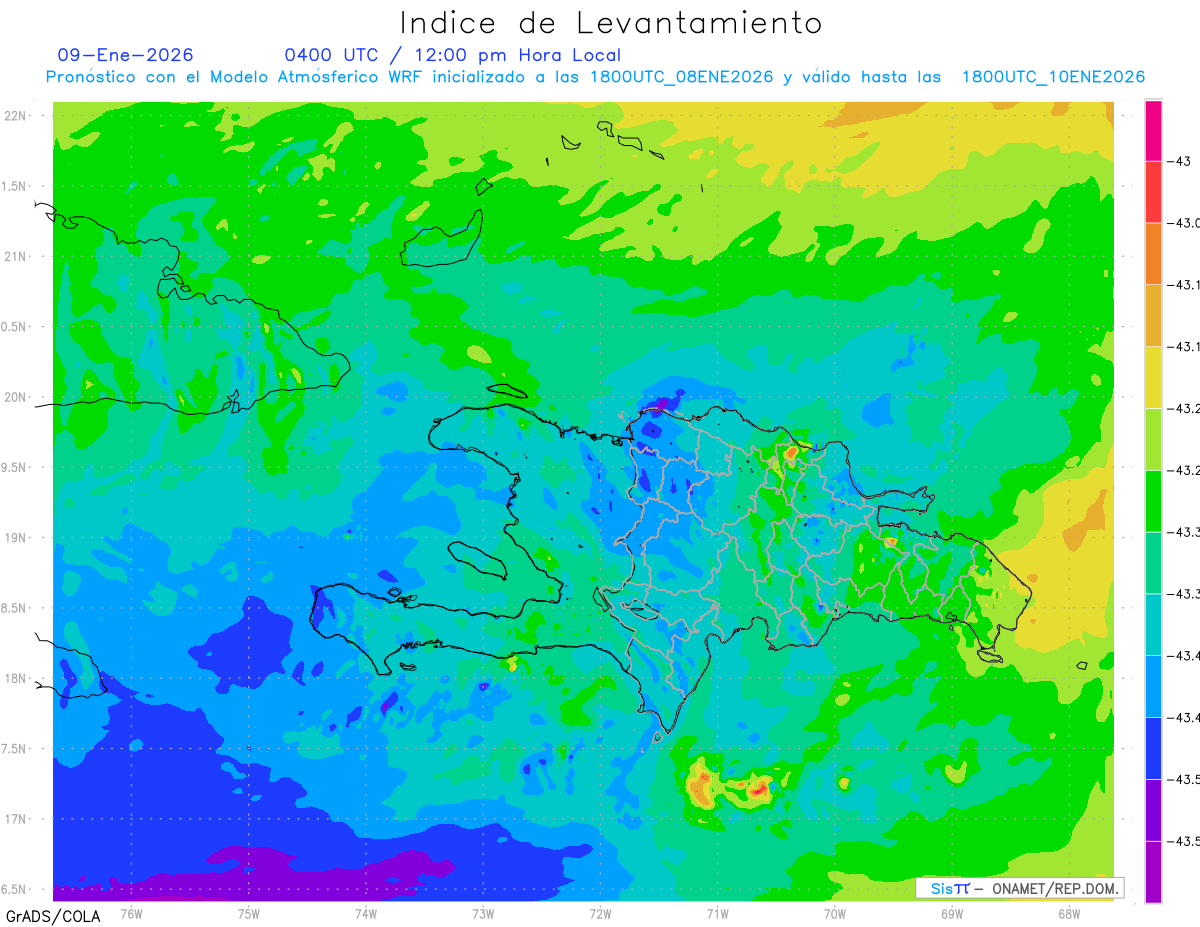Select the orange swatch in the color bar
Screen dimensions: 1200x927
coord(1153,254)
